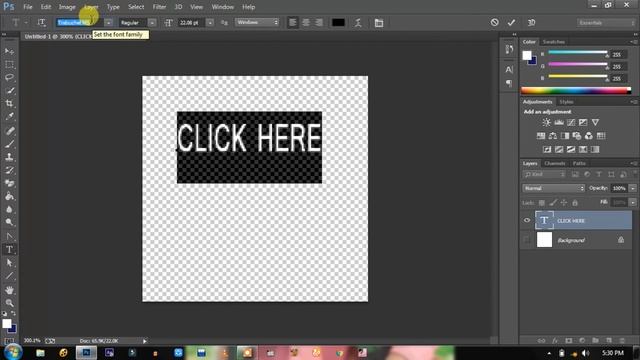Open the font family dropdown arrow
640x360 pixels.
108,23
